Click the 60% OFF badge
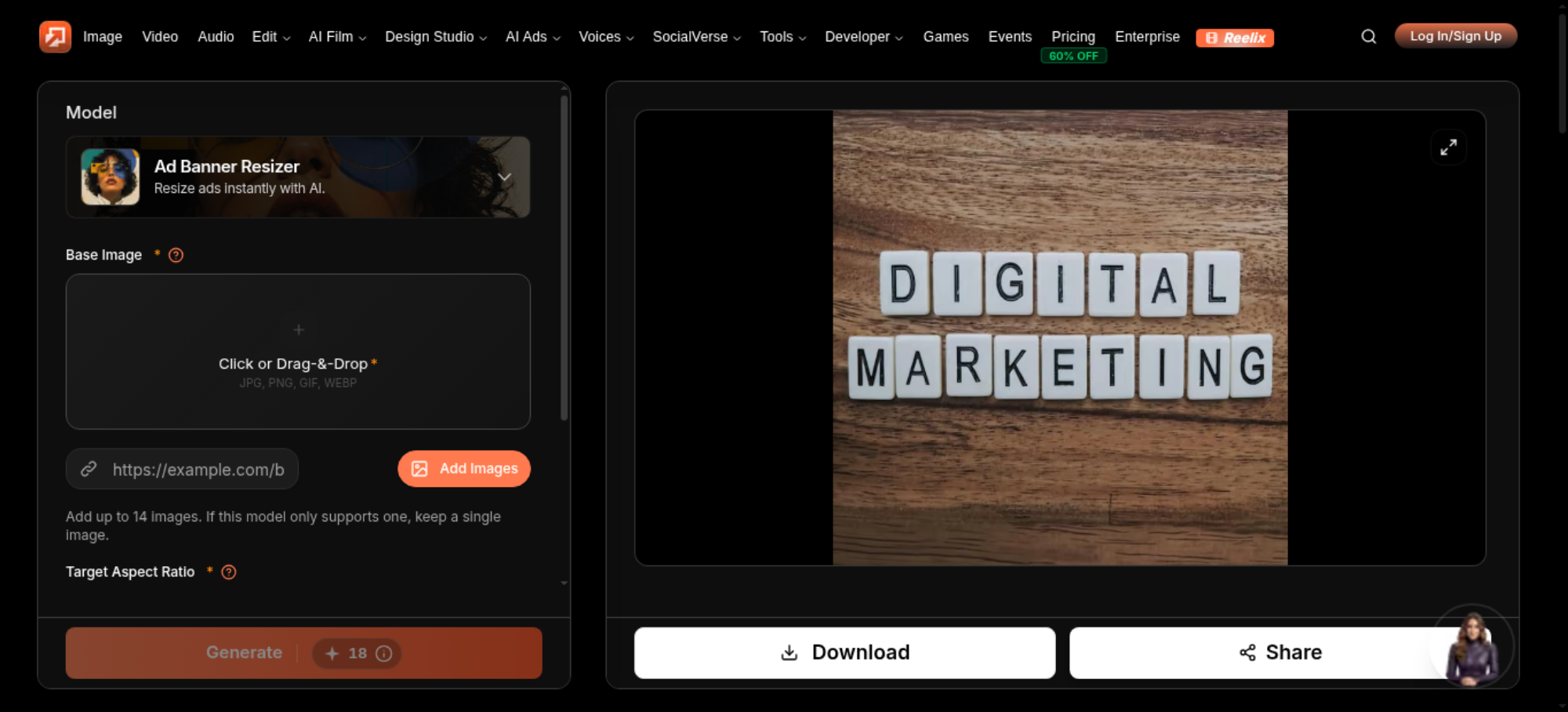Screen dimensions: 1568x712 coord(1073,56)
